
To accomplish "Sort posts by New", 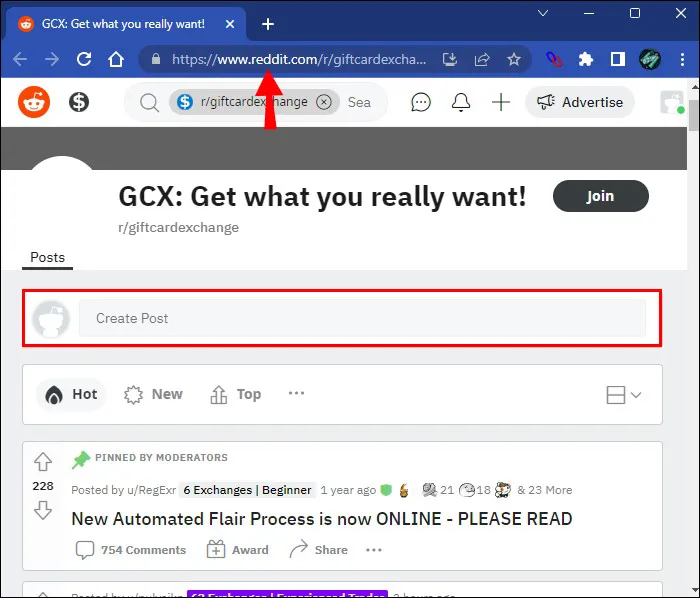I will click(x=153, y=395).
